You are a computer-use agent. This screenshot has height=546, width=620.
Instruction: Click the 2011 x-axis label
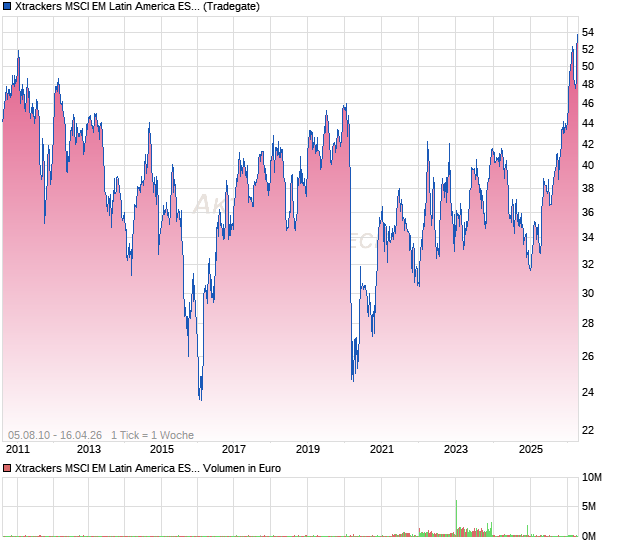point(18,449)
